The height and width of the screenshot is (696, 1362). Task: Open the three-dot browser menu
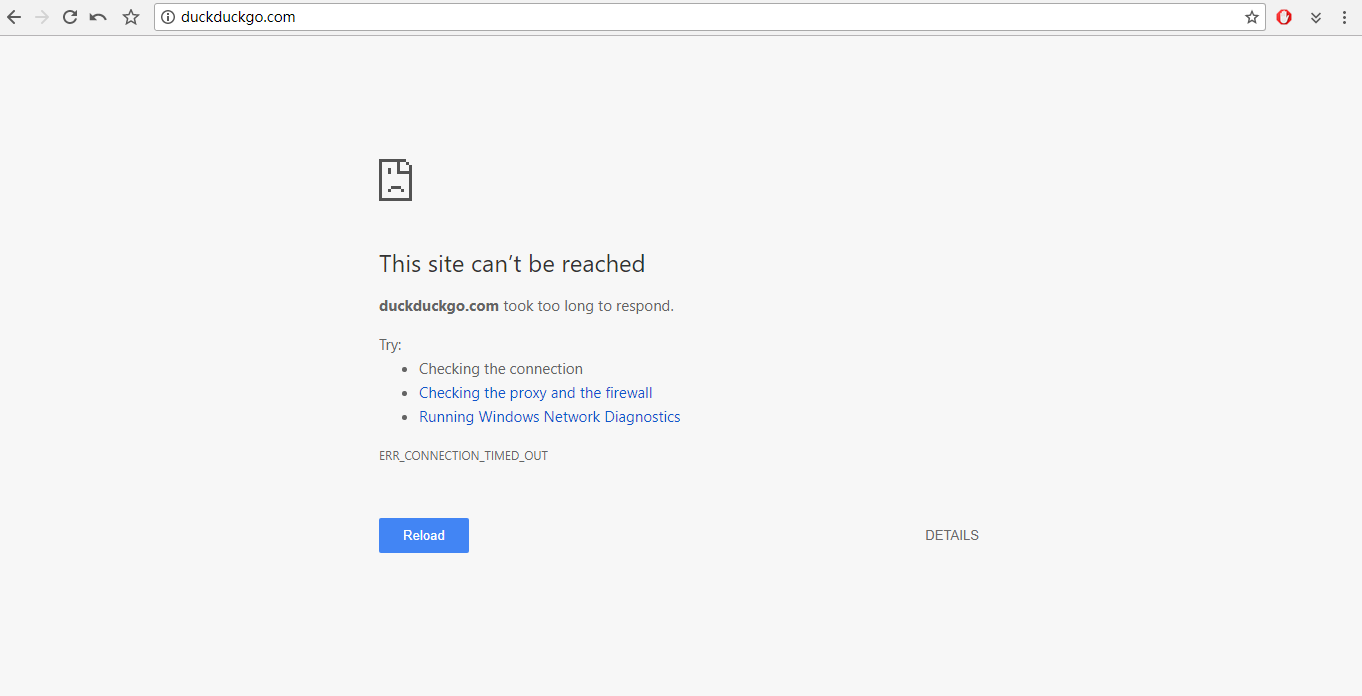point(1344,17)
